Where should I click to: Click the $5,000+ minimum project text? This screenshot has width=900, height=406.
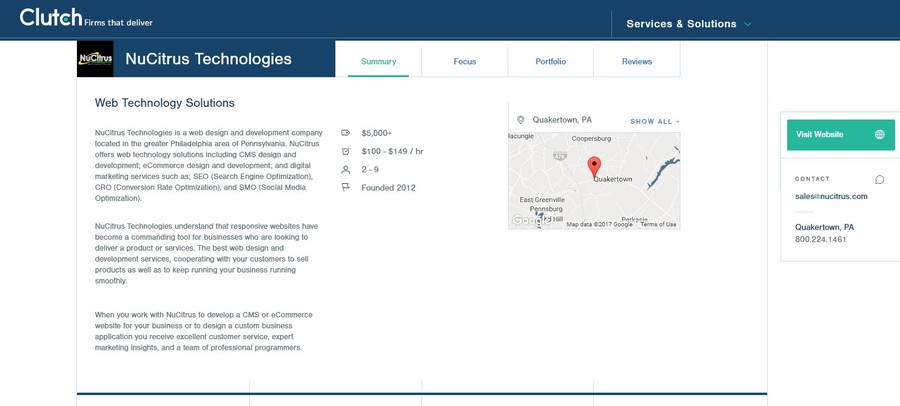377,133
